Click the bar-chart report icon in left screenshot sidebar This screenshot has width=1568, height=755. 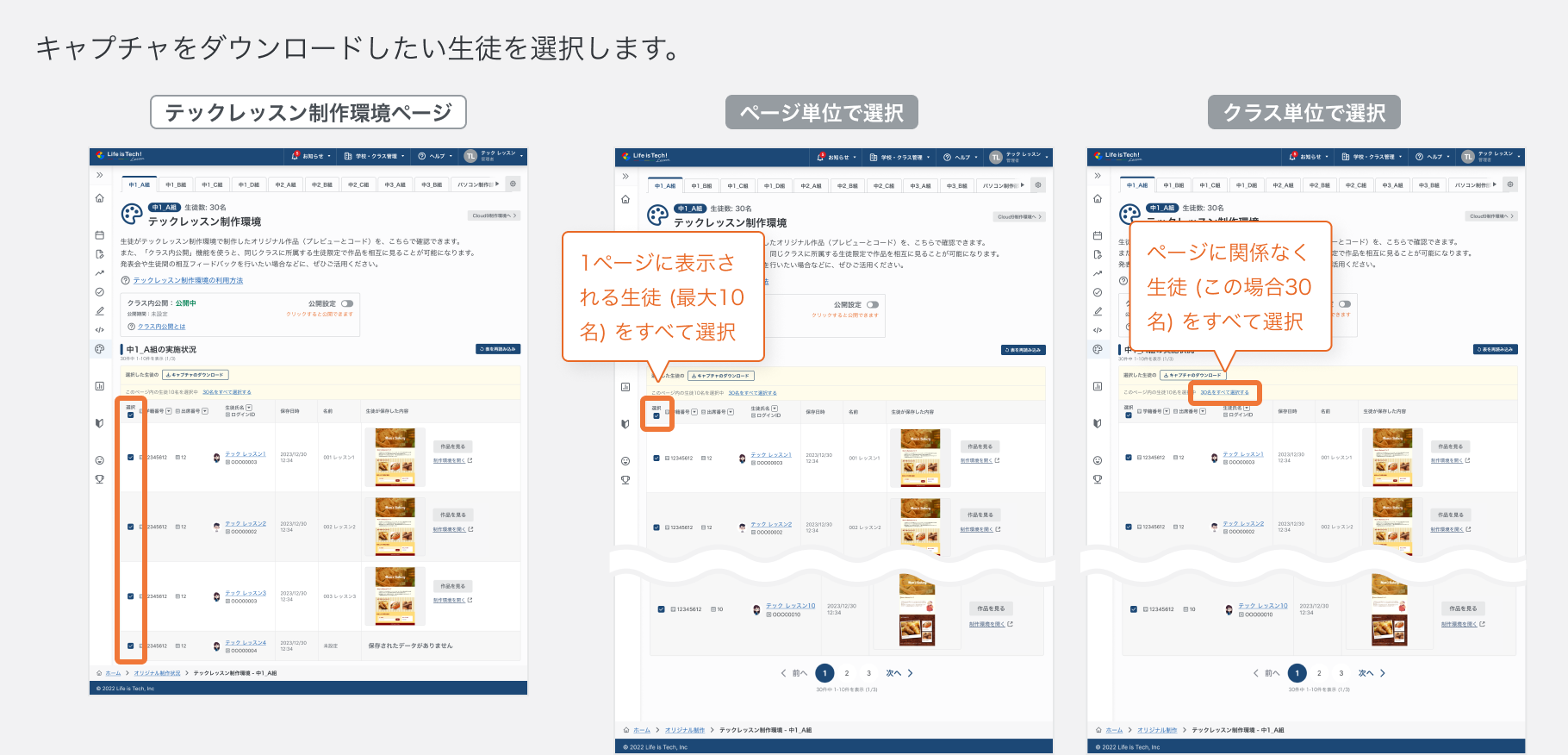pyautogui.click(x=99, y=386)
